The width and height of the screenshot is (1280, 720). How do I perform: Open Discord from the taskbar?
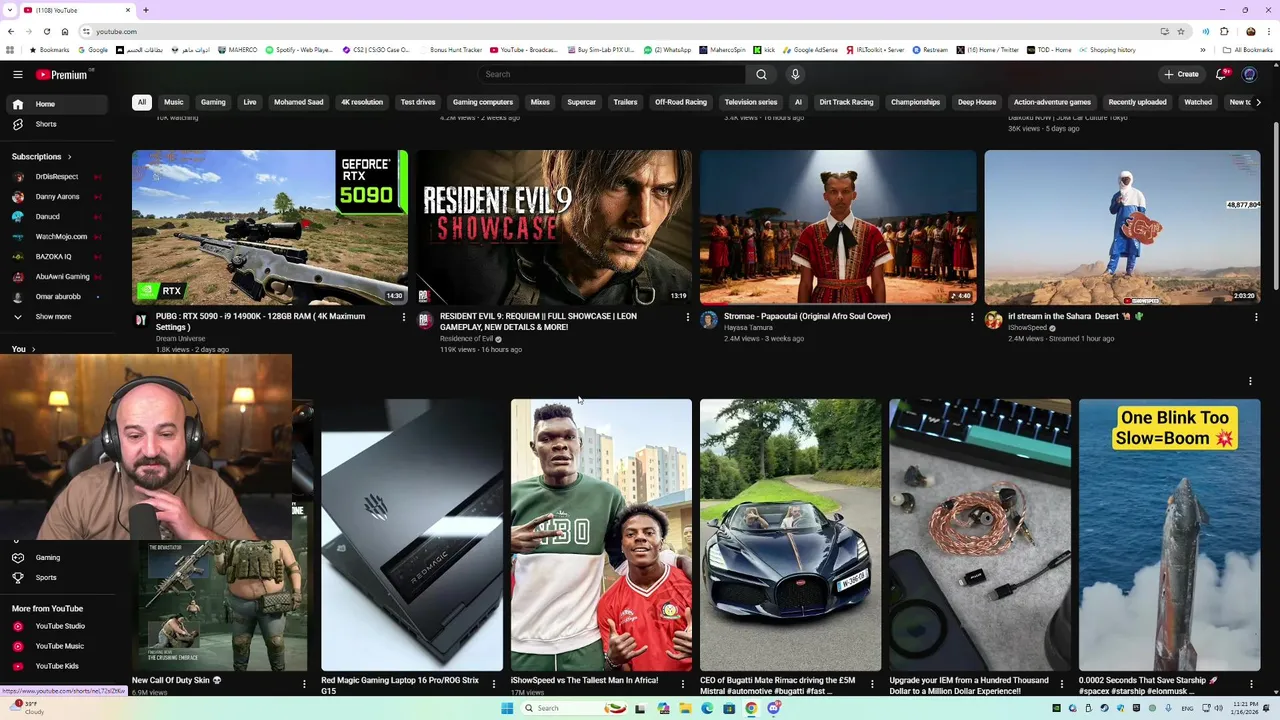coord(773,708)
